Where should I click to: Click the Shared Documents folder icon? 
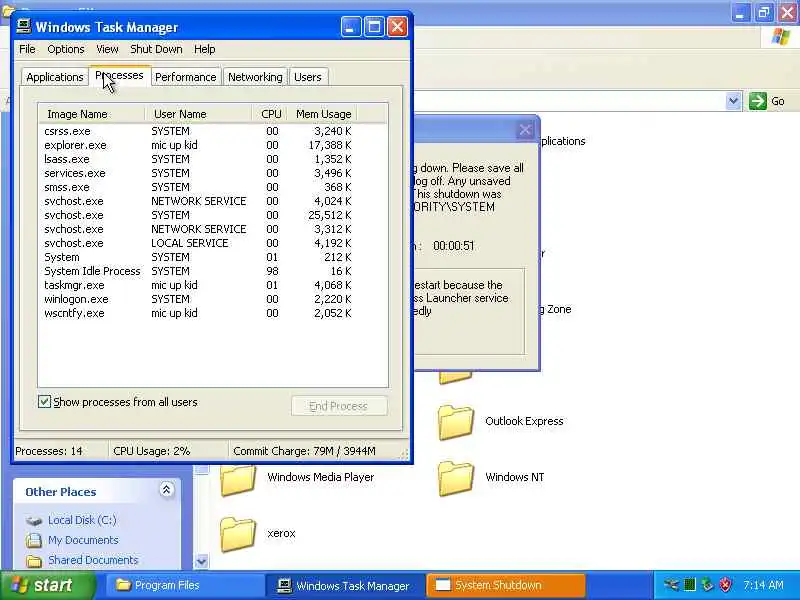(34, 561)
